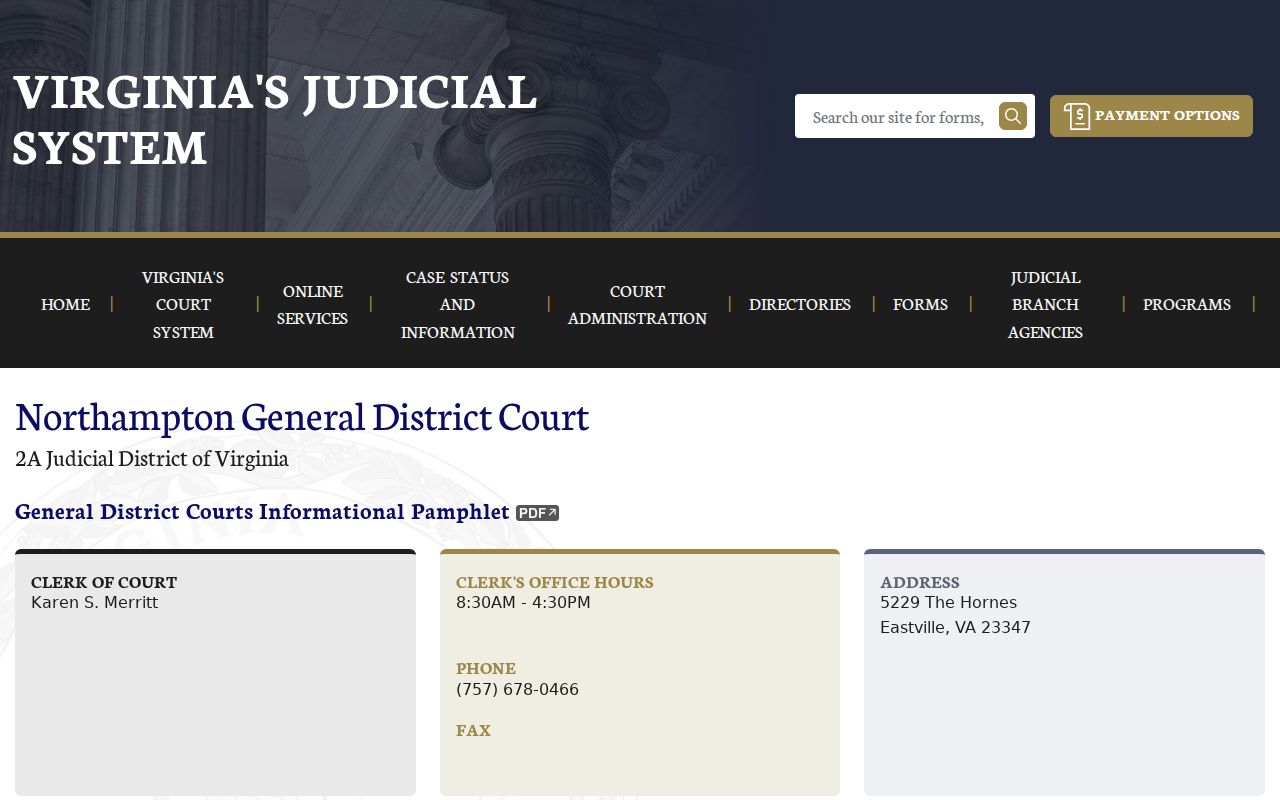Viewport: 1280px width, 800px height.
Task: Click the PDF badge beside the pamphlet link
Action: point(537,513)
